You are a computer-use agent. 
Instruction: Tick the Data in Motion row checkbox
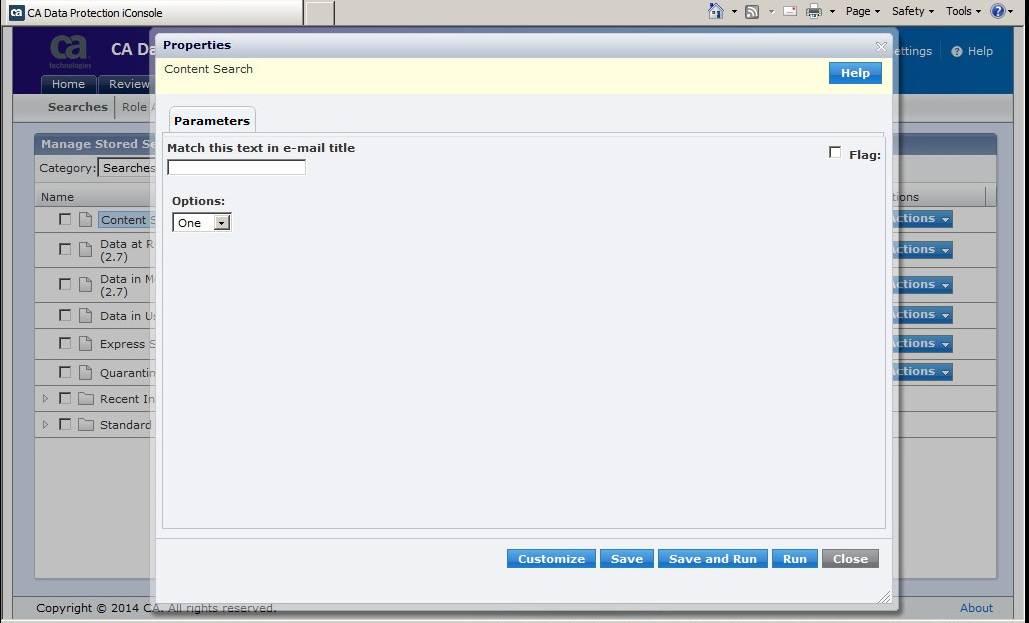[x=64, y=284]
